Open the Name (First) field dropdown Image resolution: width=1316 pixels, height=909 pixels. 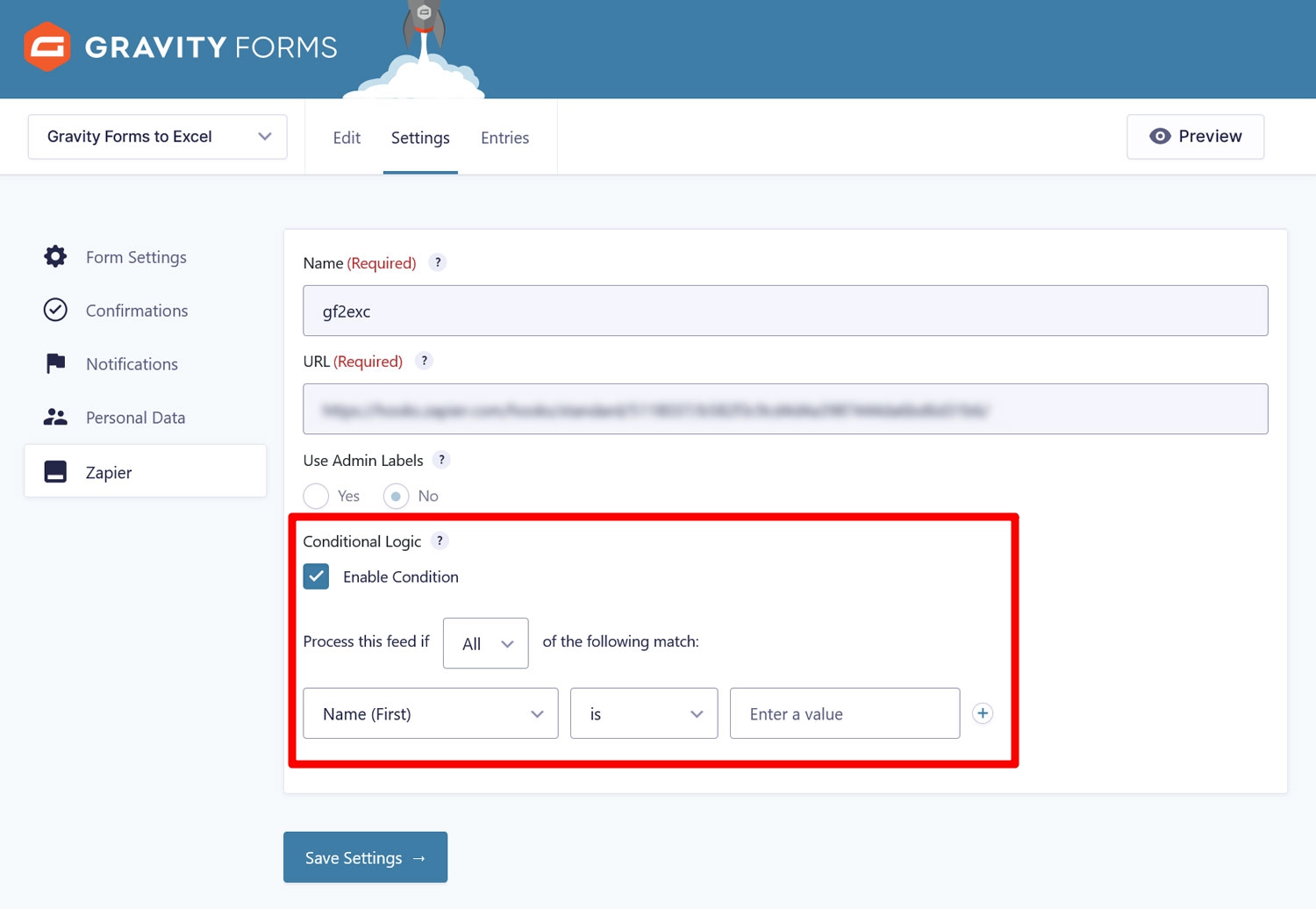[x=431, y=713]
